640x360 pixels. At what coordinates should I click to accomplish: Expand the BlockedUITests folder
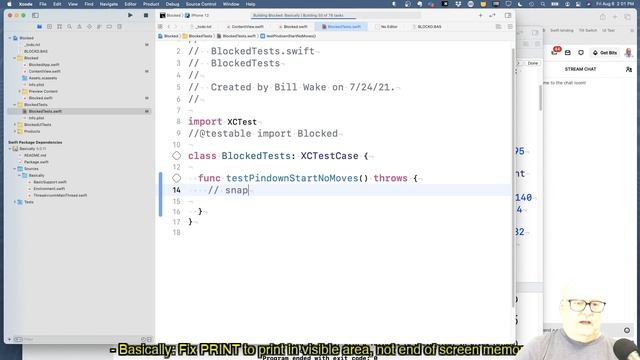[x=15, y=124]
